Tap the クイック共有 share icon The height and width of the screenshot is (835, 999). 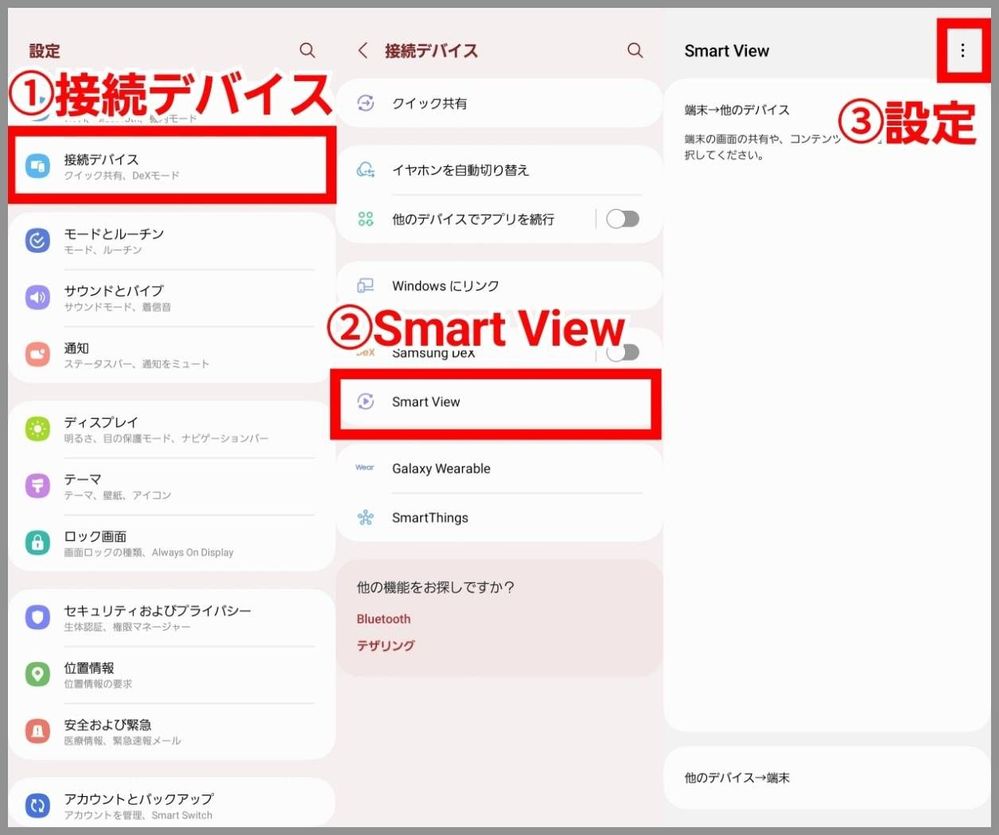click(x=366, y=103)
